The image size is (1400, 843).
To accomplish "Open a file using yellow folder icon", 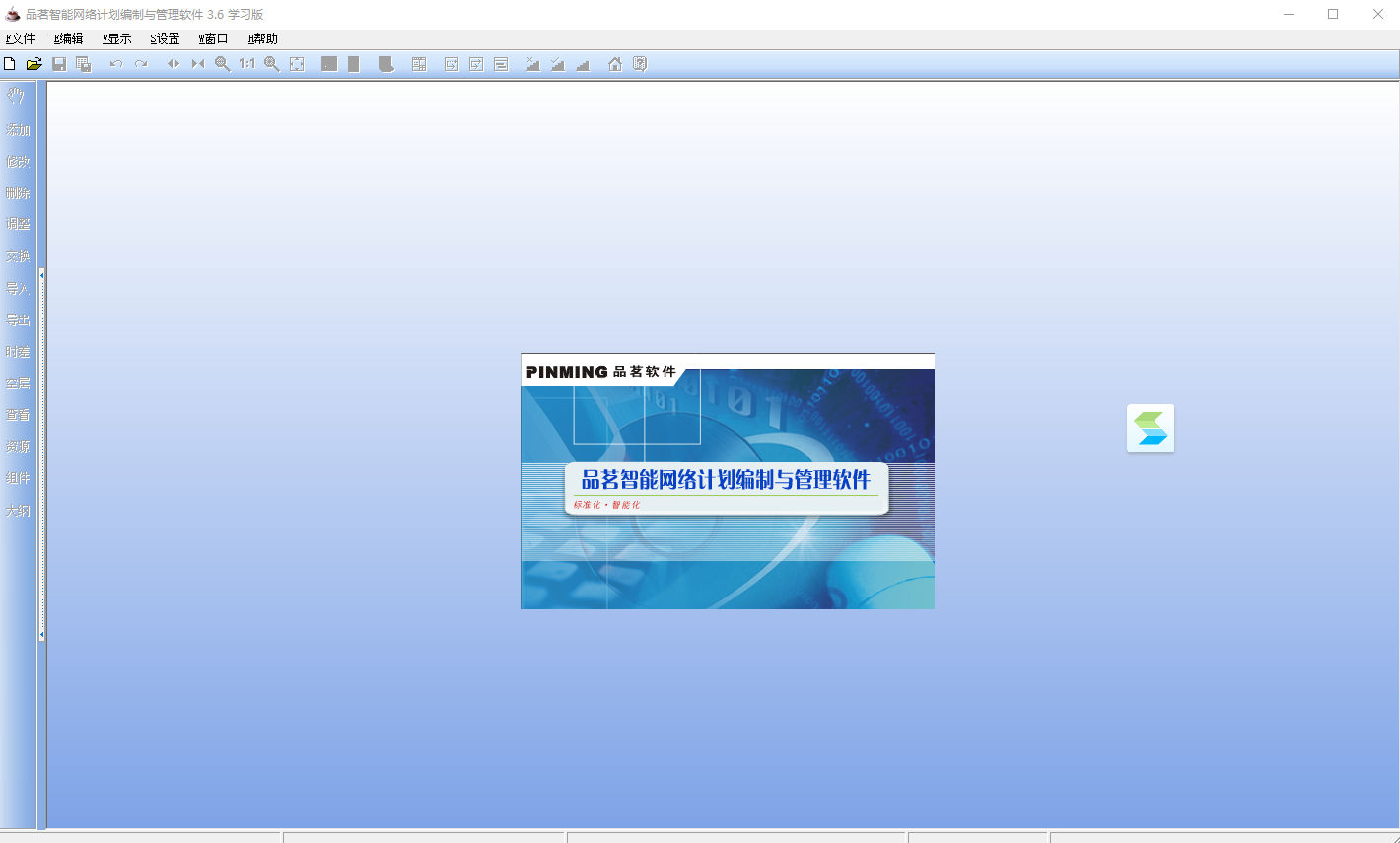I will 34,64.
